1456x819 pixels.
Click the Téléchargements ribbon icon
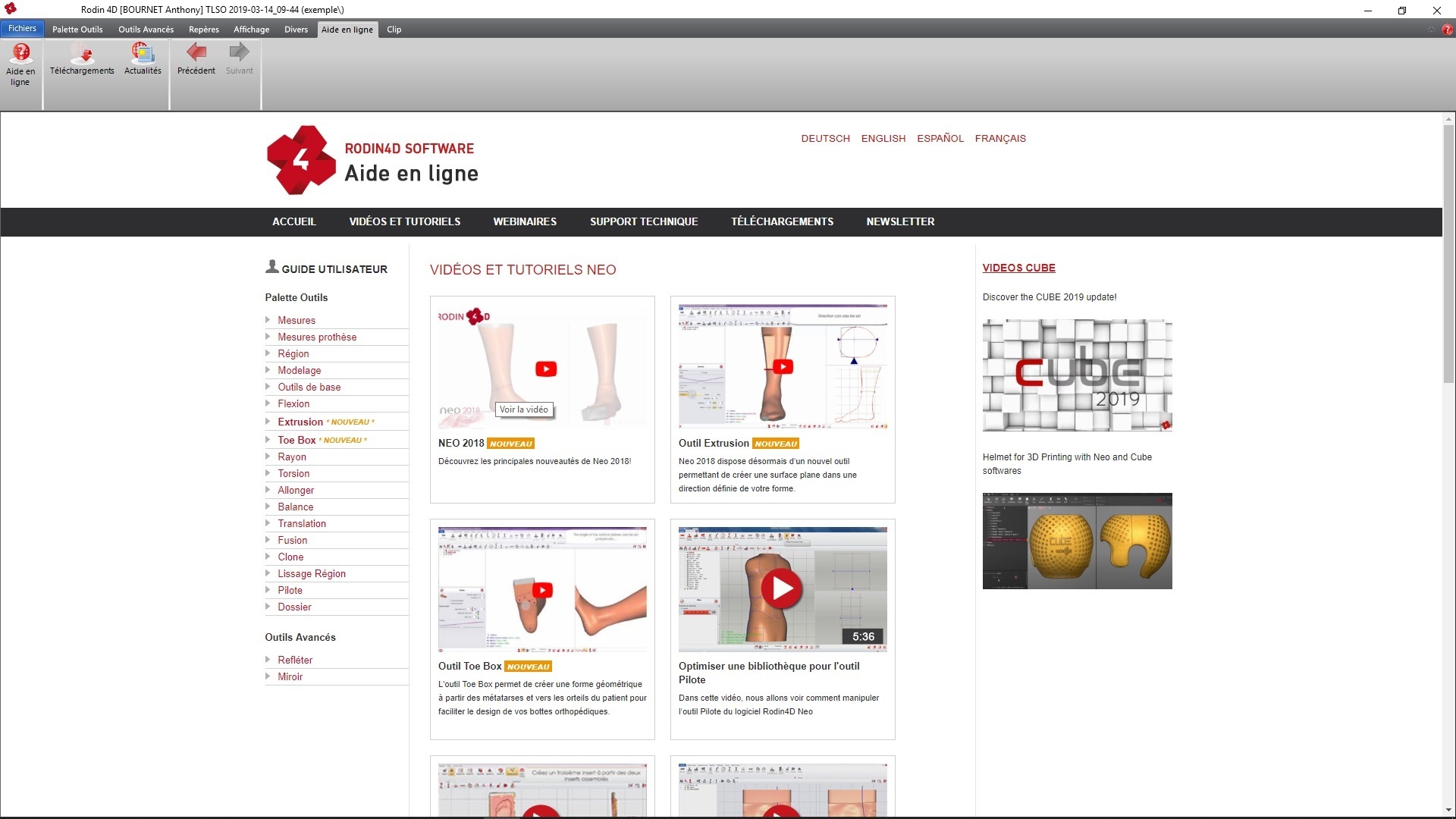pyautogui.click(x=82, y=59)
